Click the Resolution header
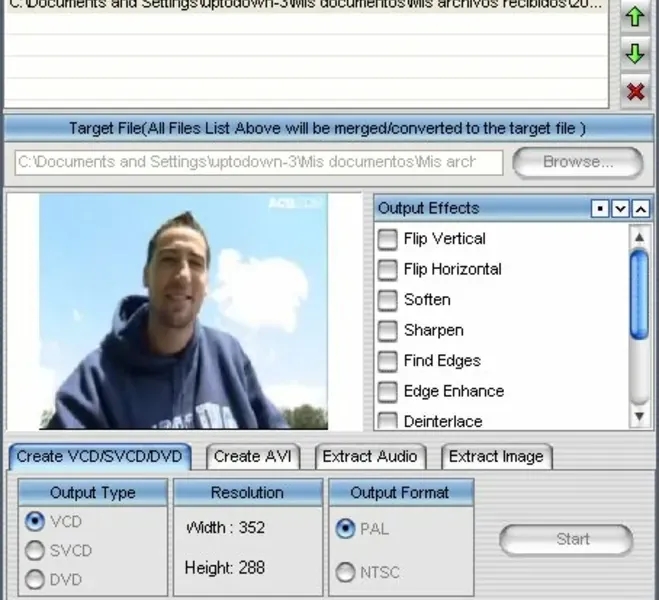 (x=248, y=492)
